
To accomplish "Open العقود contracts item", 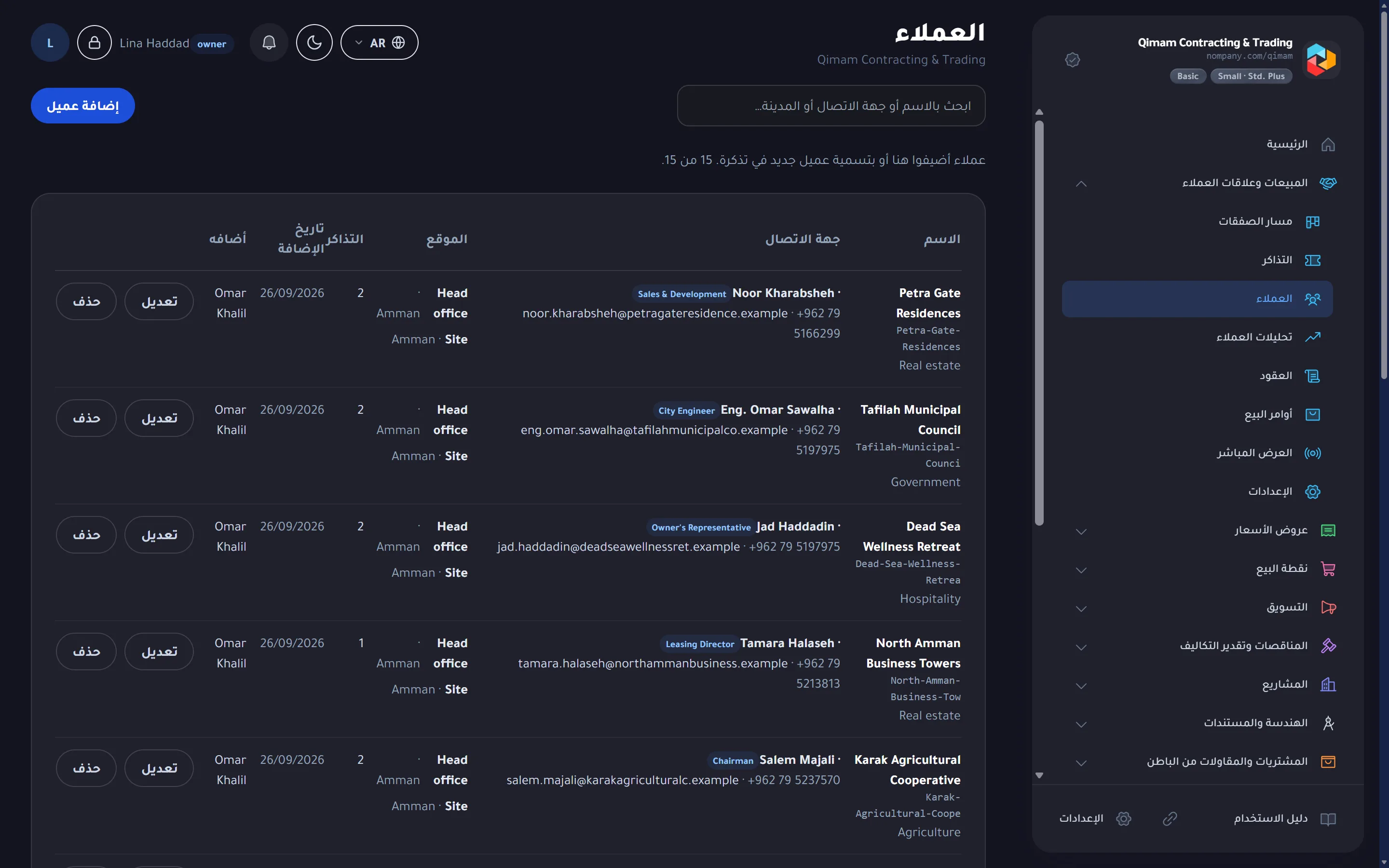I will point(1198,376).
